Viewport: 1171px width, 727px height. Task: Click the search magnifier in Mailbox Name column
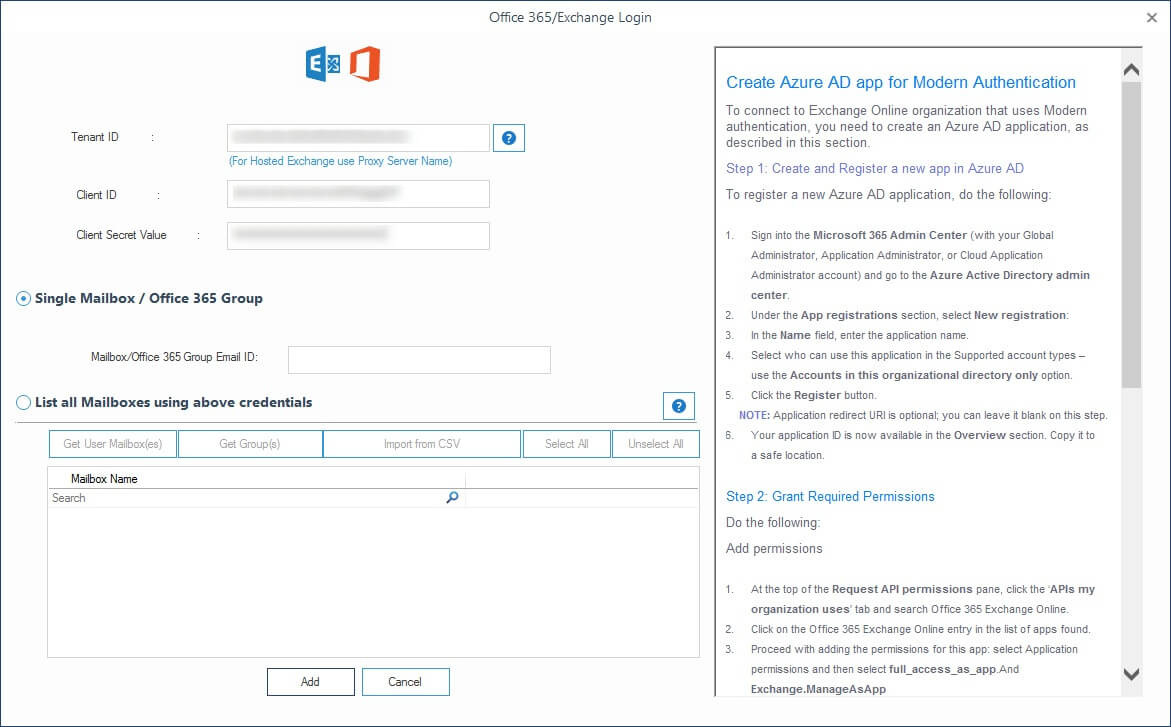pos(452,498)
